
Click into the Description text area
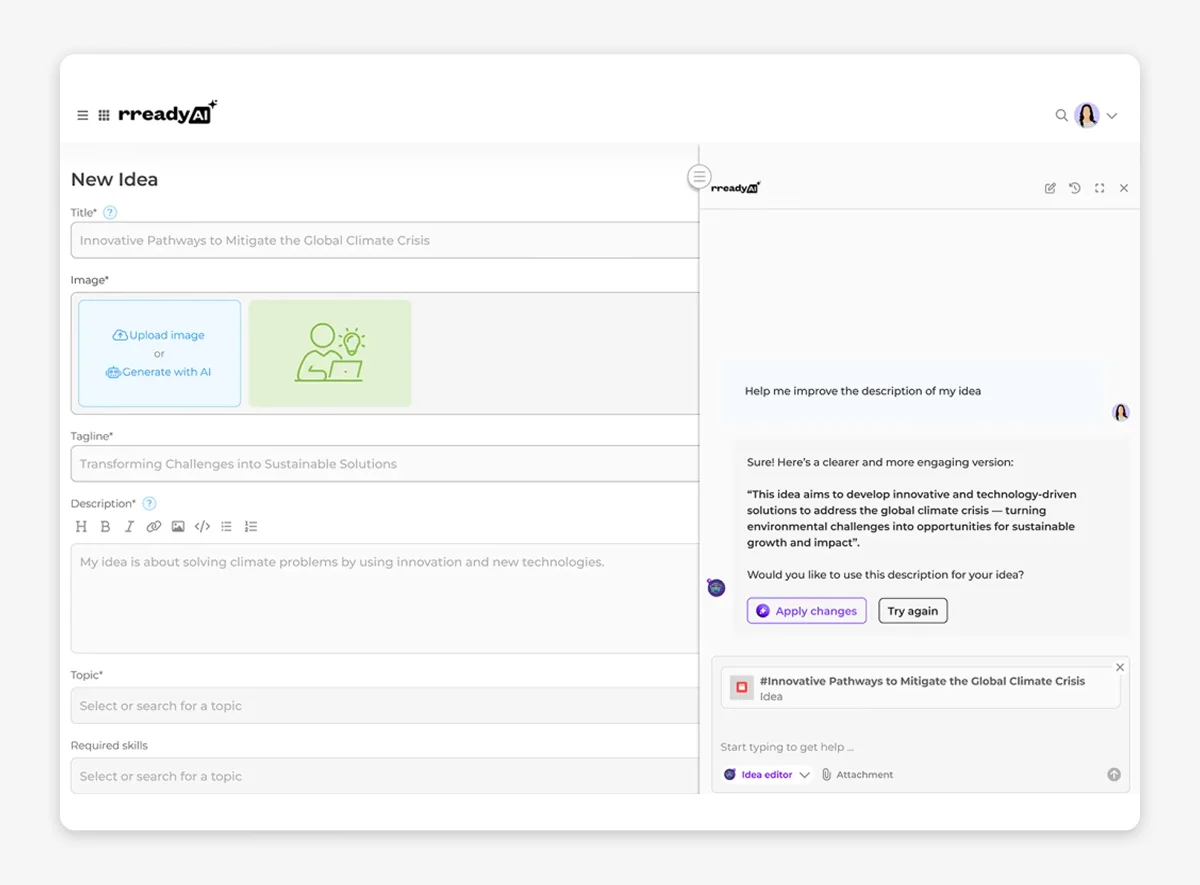click(384, 598)
